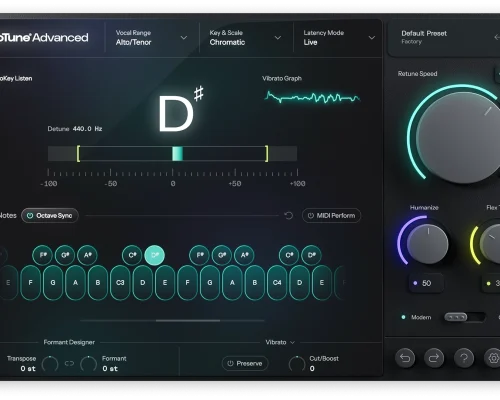500x400 pixels.
Task: Click the green power icon in Octave Sync
Action: pos(30,216)
